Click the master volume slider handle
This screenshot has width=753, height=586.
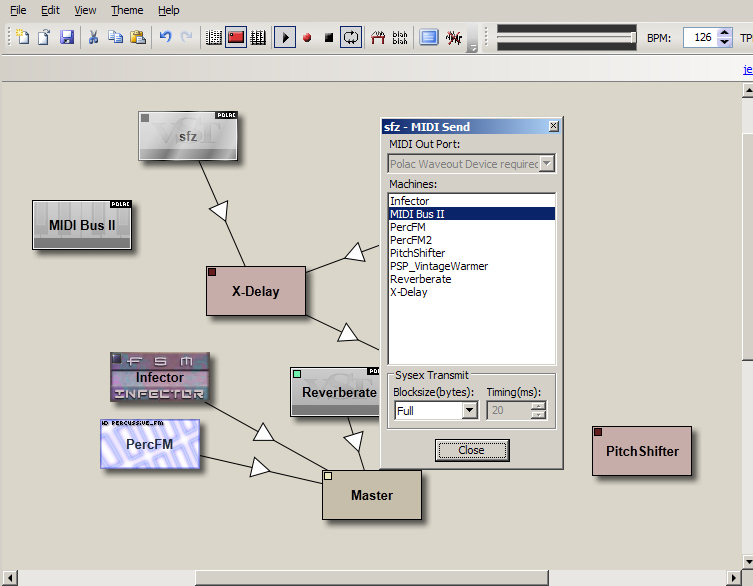pyautogui.click(x=633, y=38)
